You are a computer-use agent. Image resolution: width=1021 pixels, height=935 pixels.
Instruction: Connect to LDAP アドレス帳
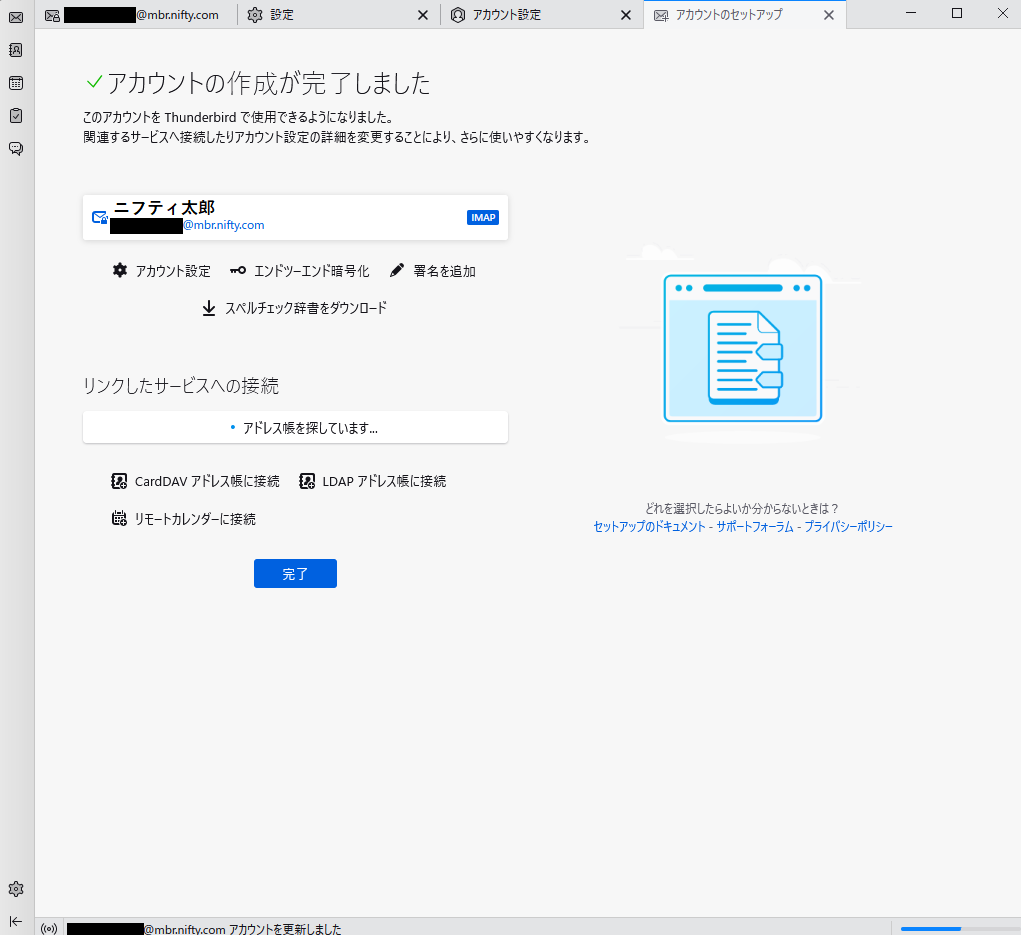373,481
